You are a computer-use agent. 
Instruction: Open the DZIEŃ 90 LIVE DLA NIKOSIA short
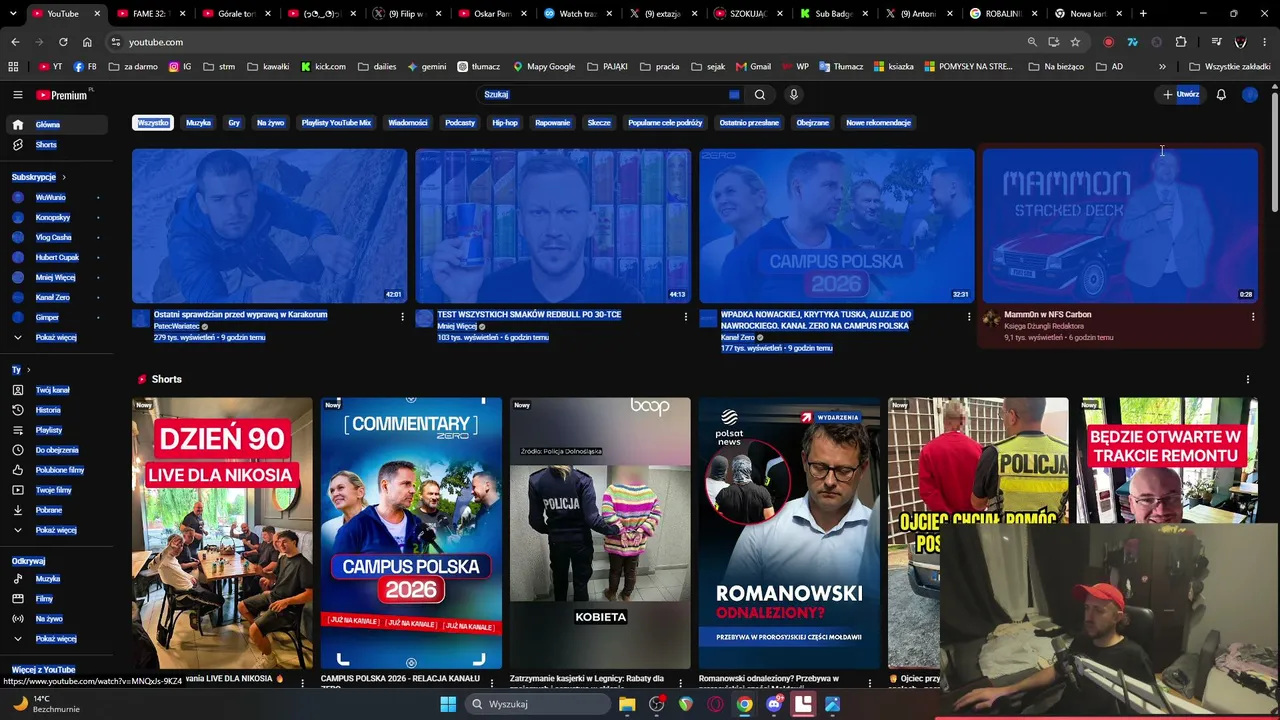click(x=222, y=534)
